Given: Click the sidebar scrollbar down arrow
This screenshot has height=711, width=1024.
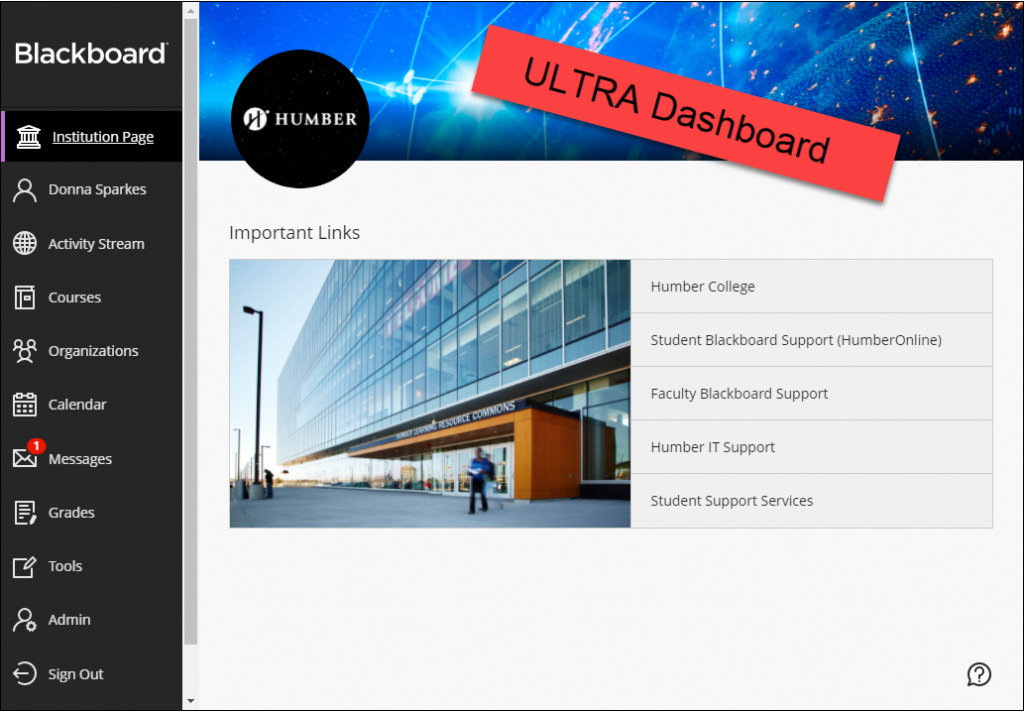Looking at the screenshot, I should tap(191, 701).
